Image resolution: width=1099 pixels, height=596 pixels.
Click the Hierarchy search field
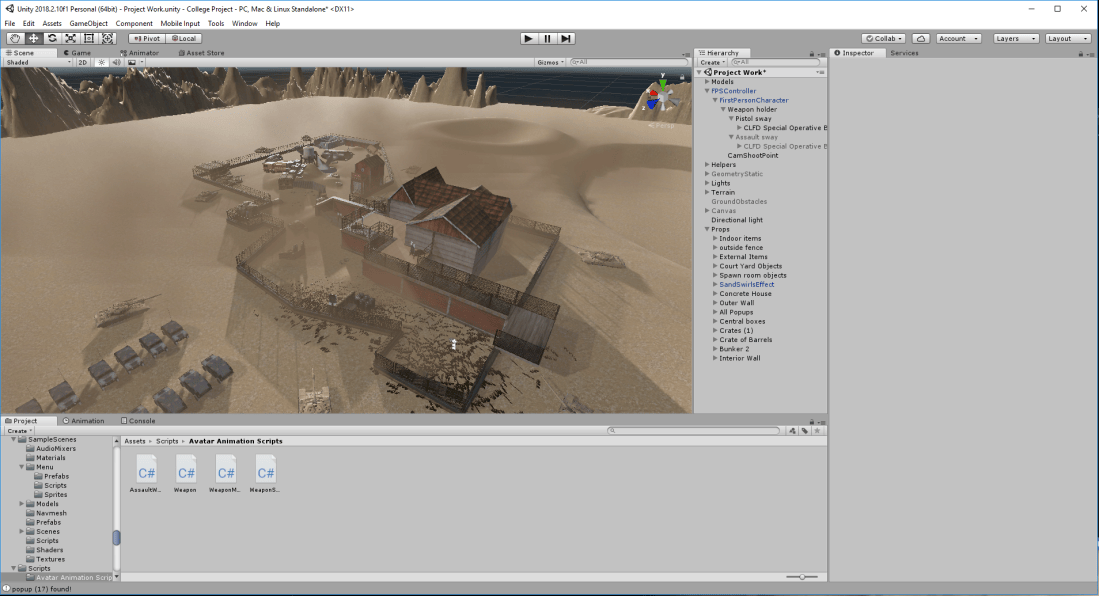(x=775, y=62)
